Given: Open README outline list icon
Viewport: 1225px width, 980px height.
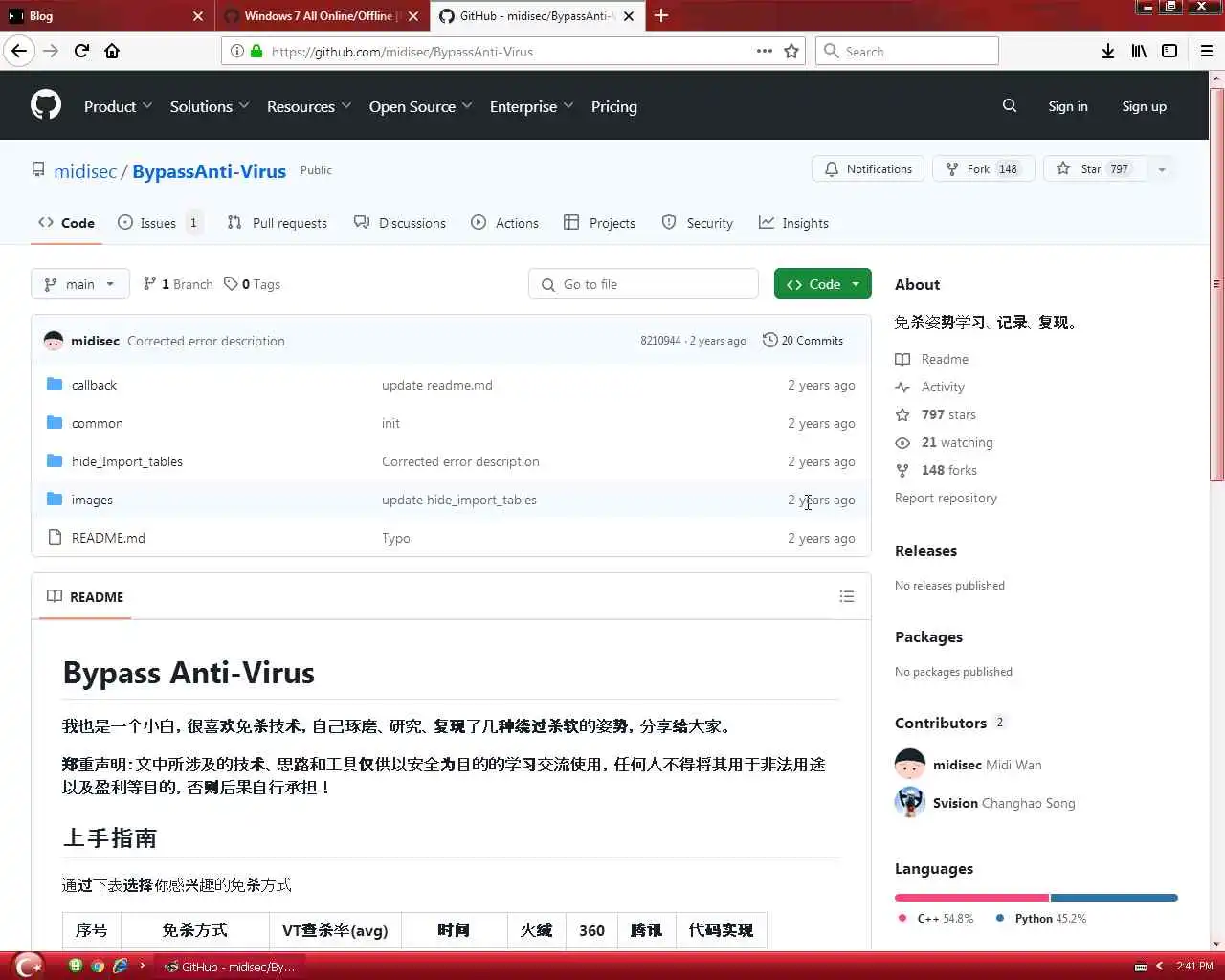Looking at the screenshot, I should tap(847, 596).
